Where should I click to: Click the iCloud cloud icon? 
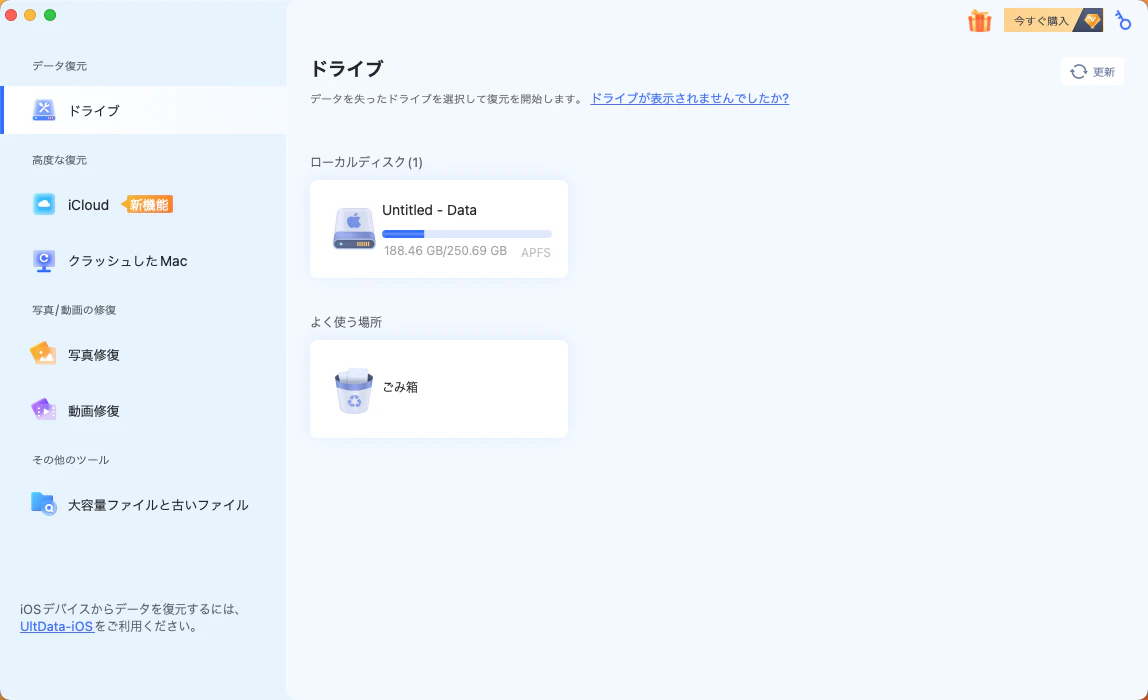tap(44, 204)
